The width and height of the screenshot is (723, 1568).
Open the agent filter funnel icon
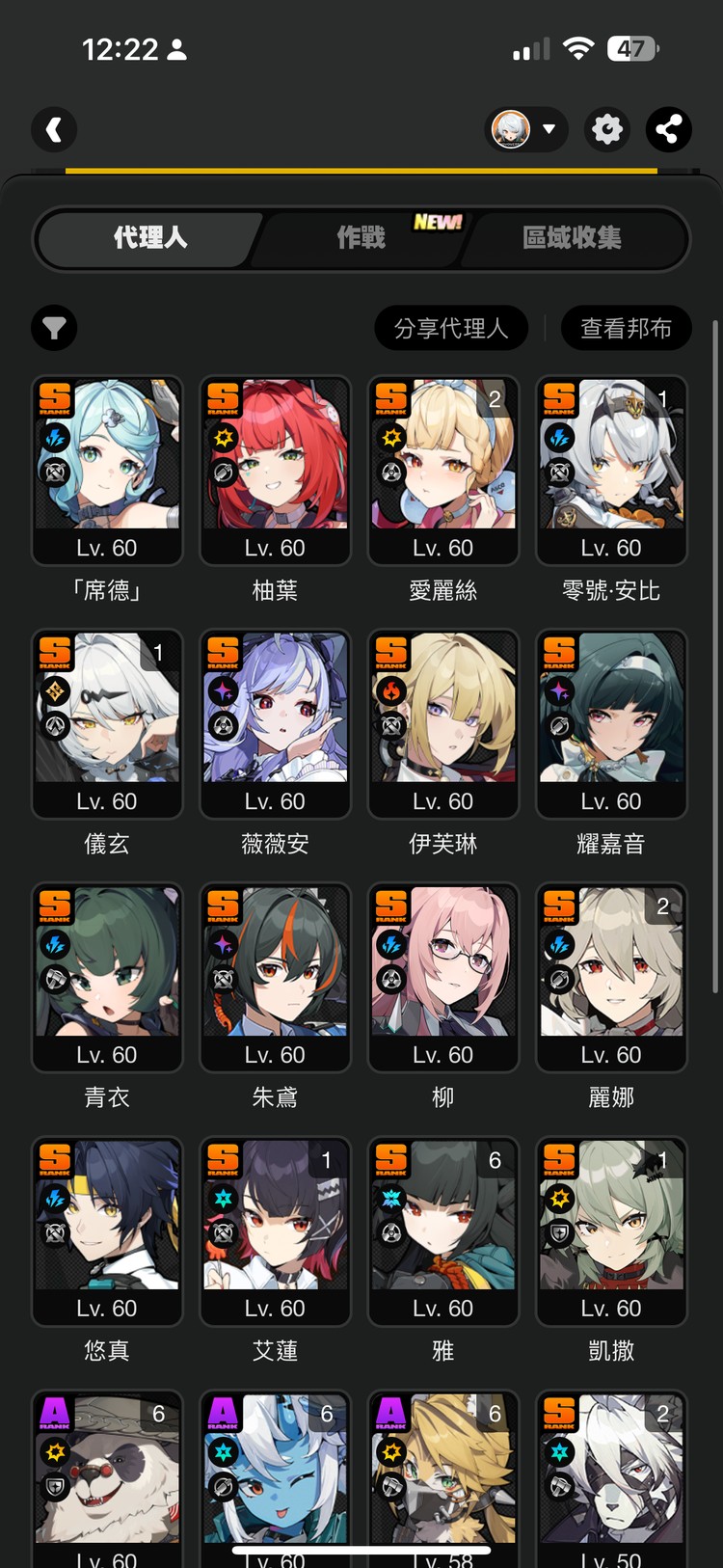(54, 329)
